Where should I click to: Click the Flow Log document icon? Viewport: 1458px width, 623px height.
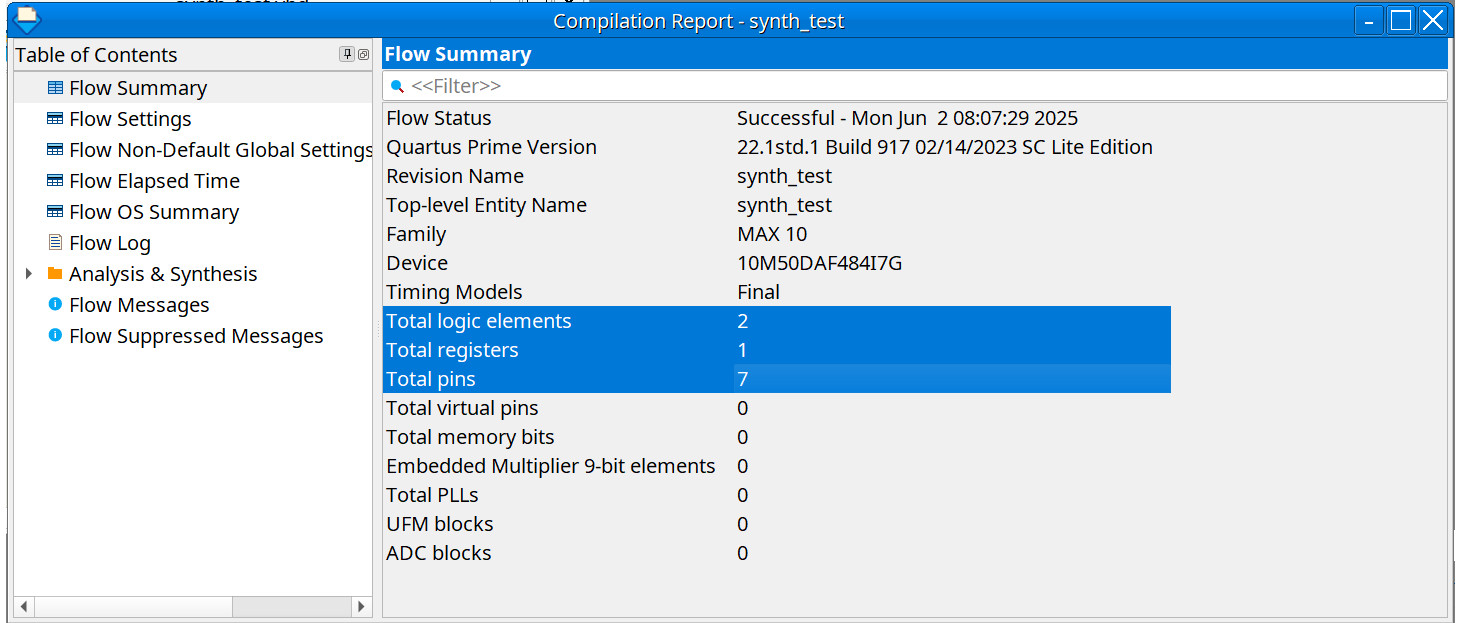tap(55, 243)
